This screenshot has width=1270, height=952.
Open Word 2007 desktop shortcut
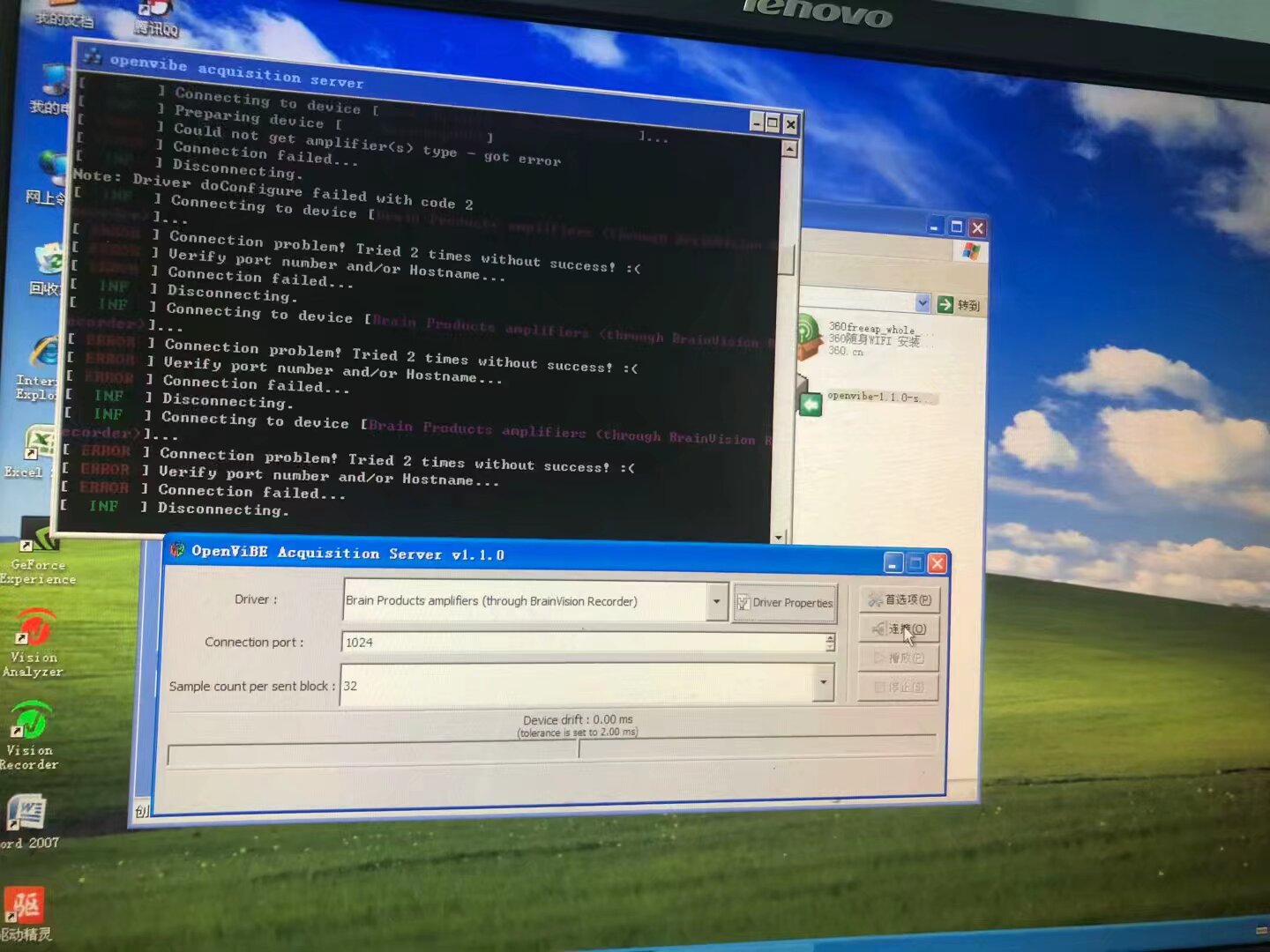tap(28, 820)
